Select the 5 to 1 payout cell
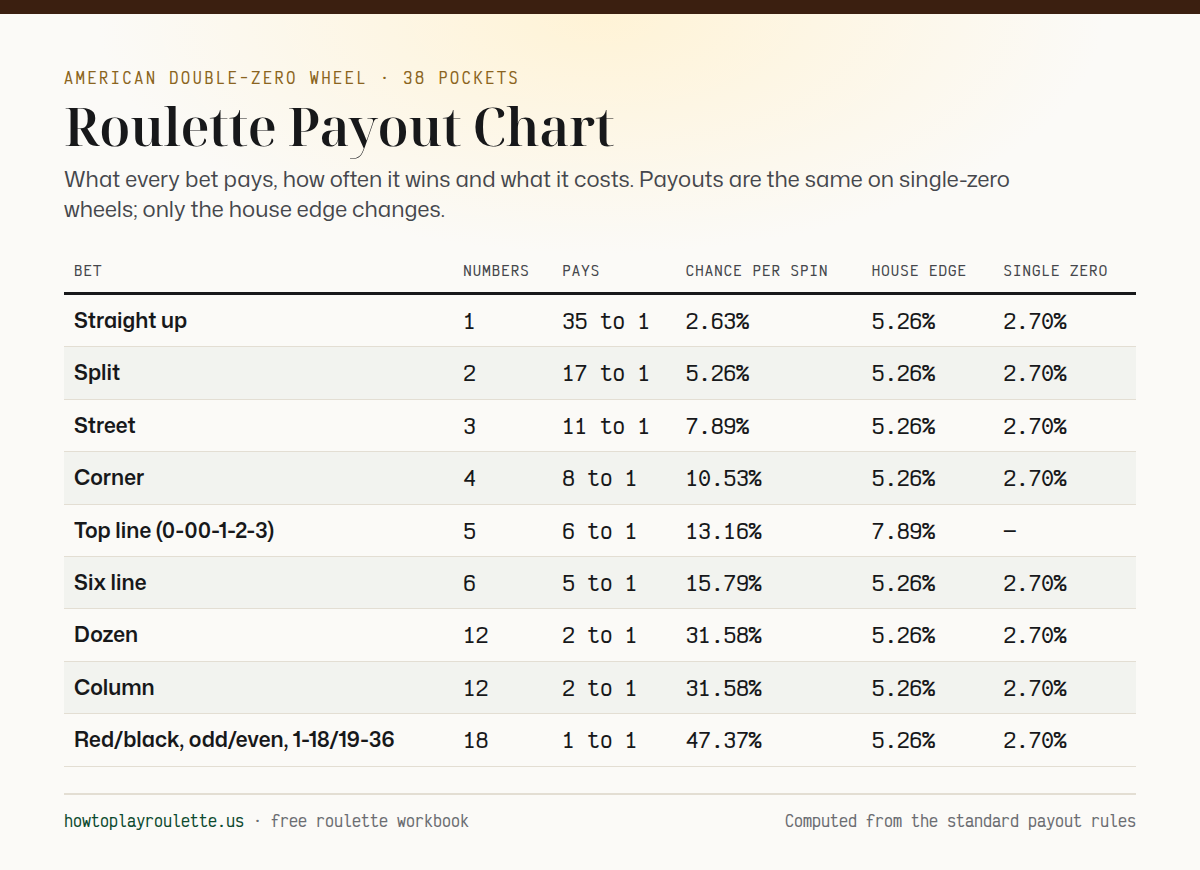Viewport: 1200px width, 870px height. [x=599, y=583]
